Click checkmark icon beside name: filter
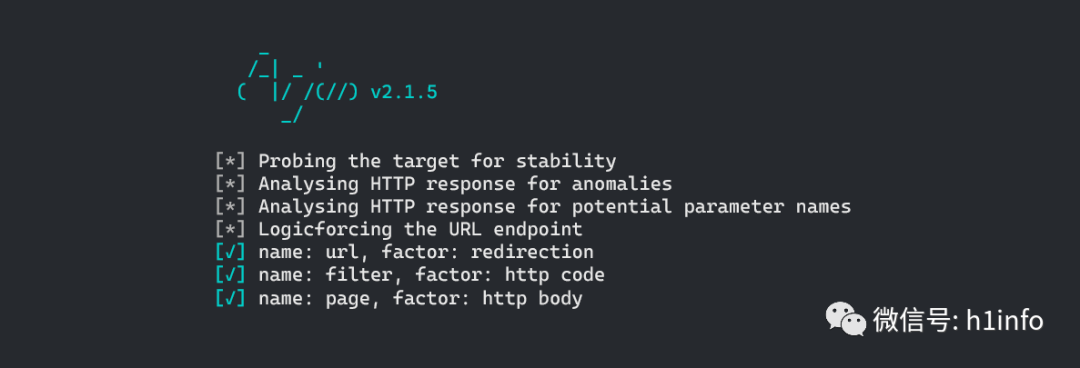This screenshot has width=1080, height=368. click(x=230, y=275)
